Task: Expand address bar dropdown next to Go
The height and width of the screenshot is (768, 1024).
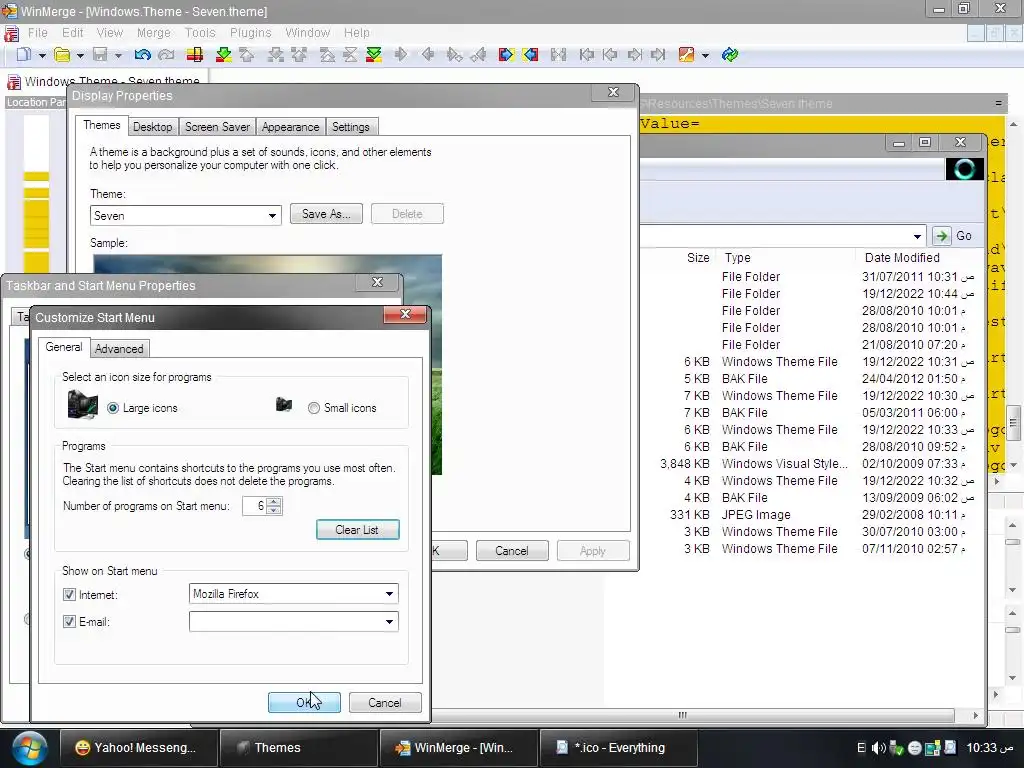Action: (x=918, y=236)
